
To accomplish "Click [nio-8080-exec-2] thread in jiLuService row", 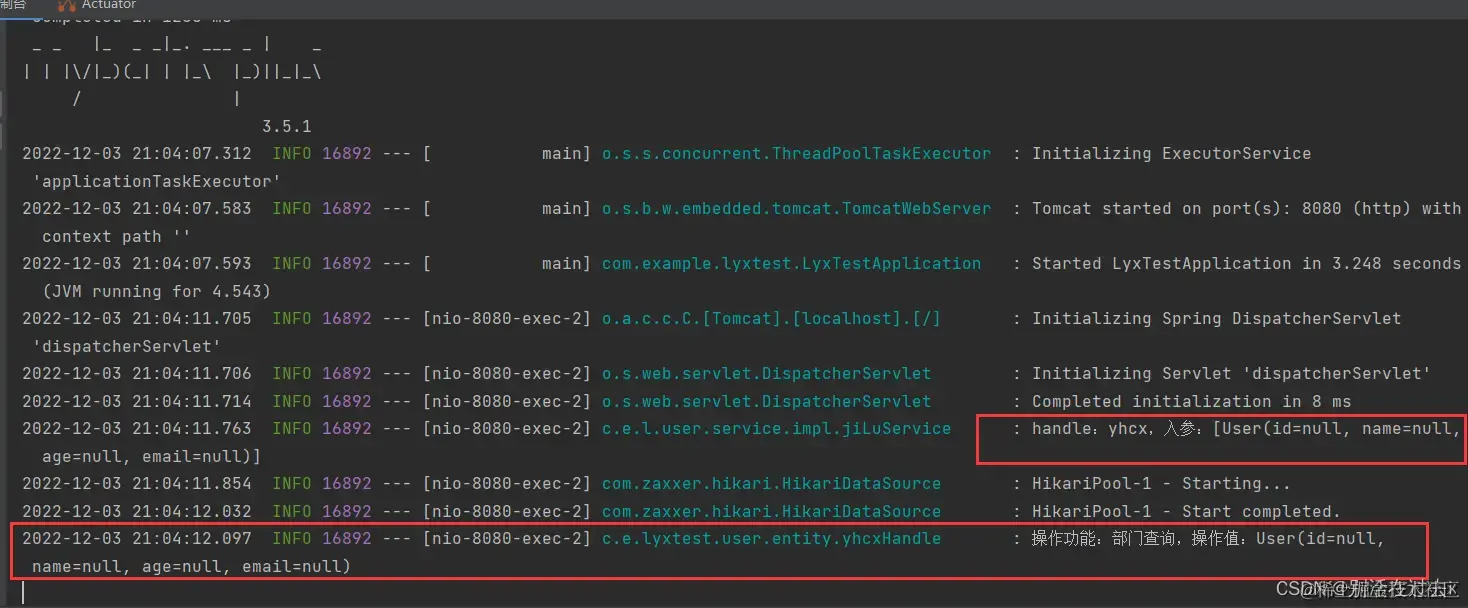I will click(x=507, y=429).
